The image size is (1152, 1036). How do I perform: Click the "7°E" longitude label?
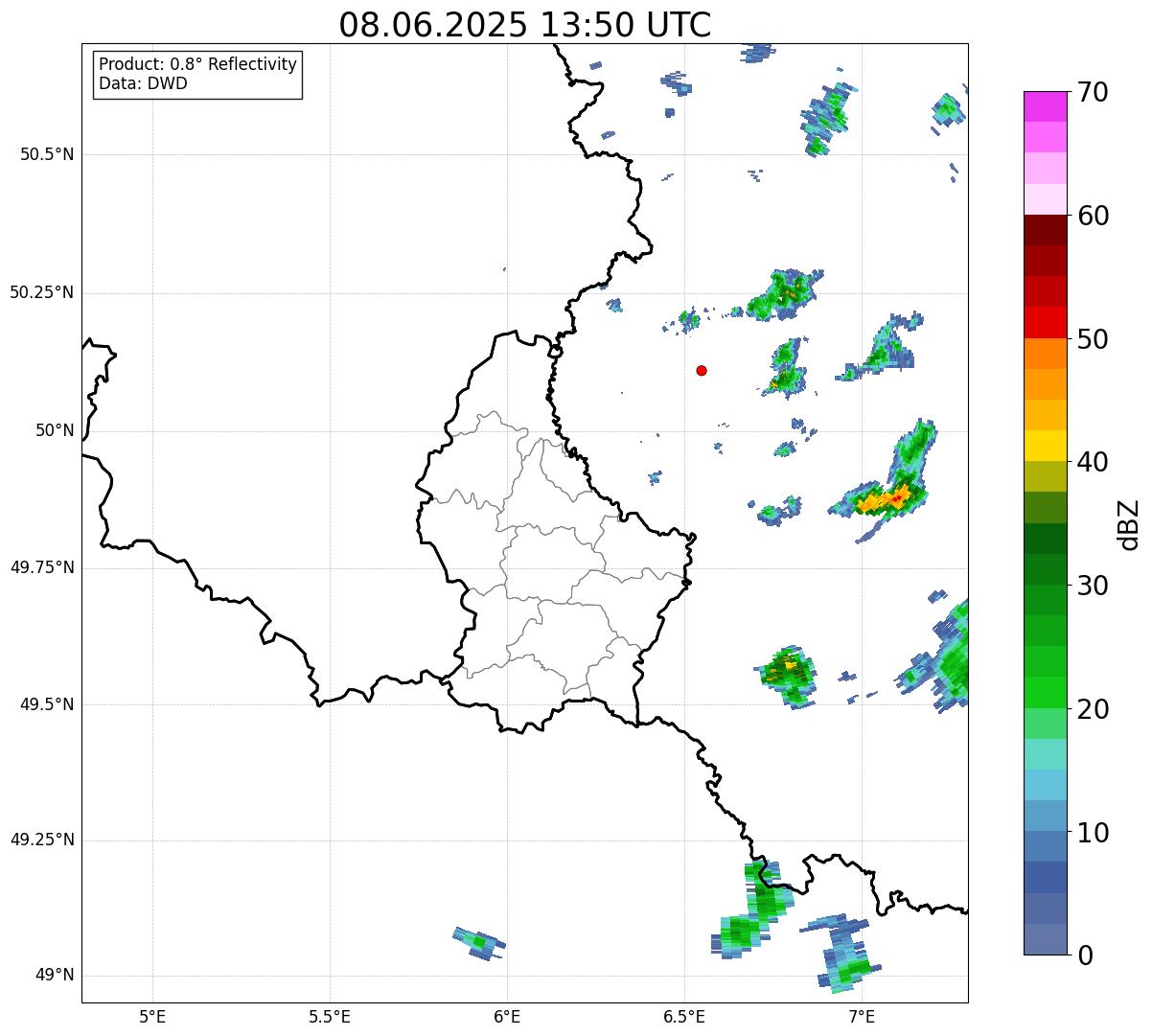tap(862, 1016)
